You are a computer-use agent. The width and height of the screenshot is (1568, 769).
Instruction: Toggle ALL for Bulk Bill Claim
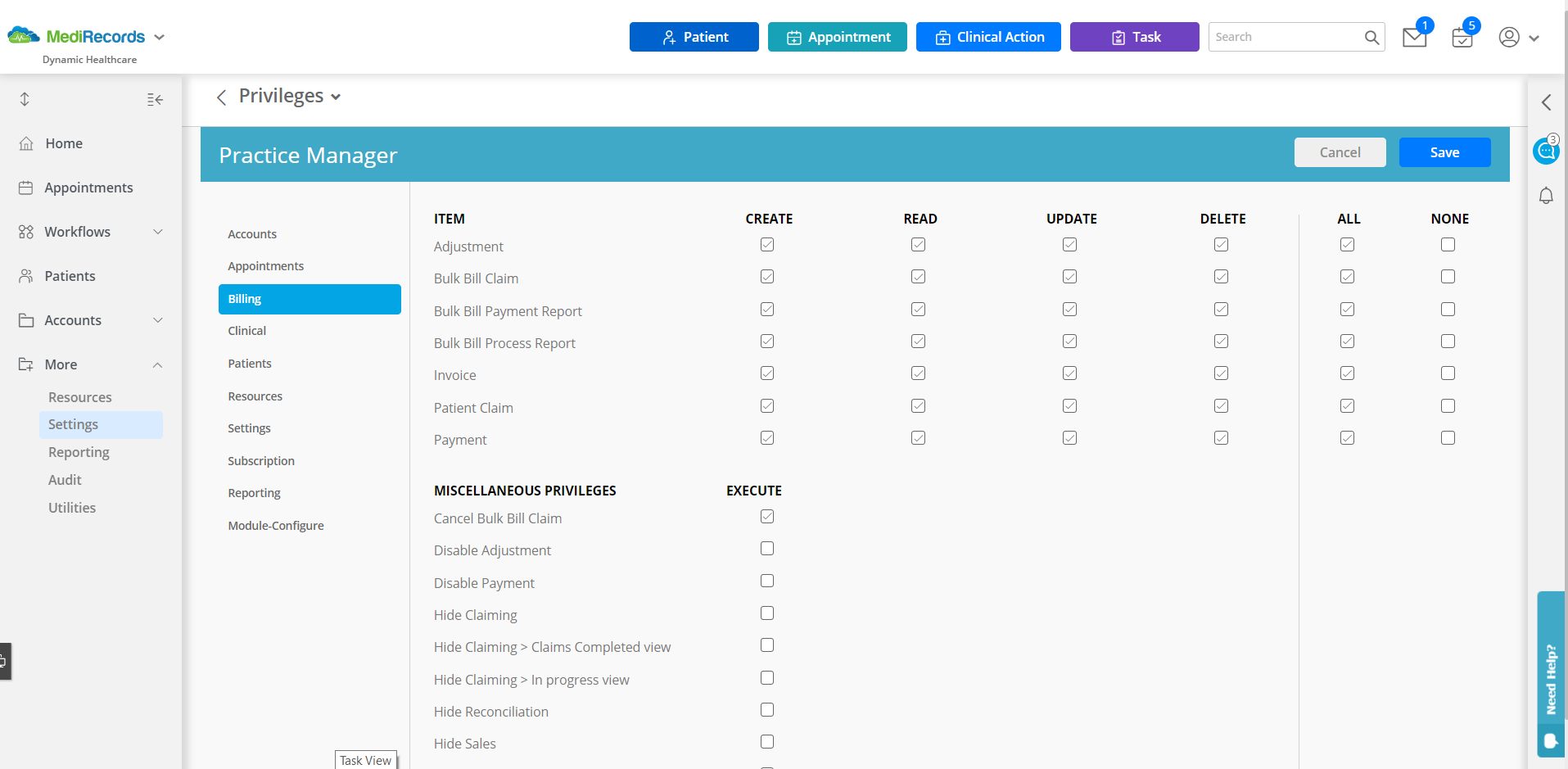click(1348, 277)
